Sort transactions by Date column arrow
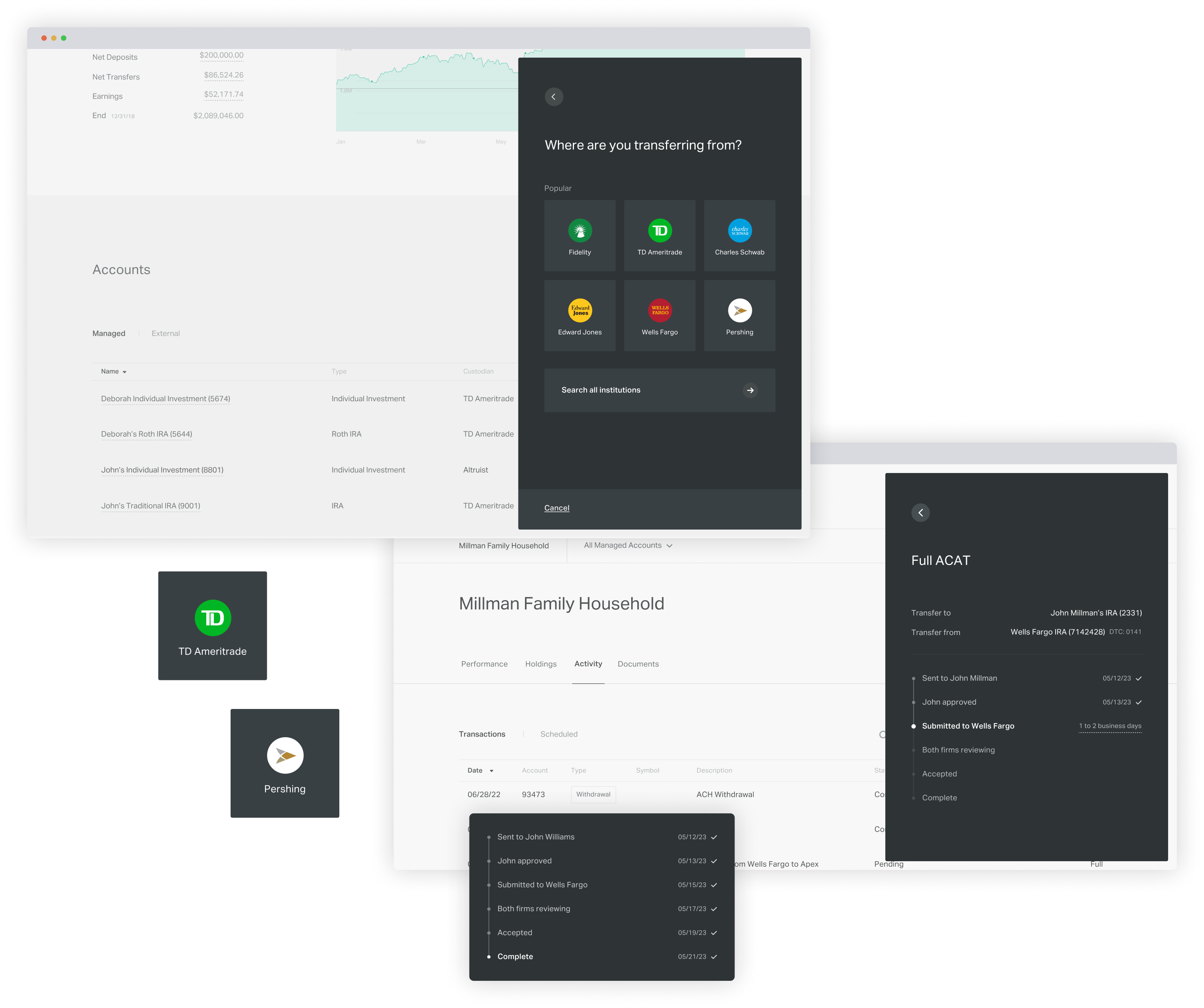The image size is (1204, 1008). tap(491, 771)
